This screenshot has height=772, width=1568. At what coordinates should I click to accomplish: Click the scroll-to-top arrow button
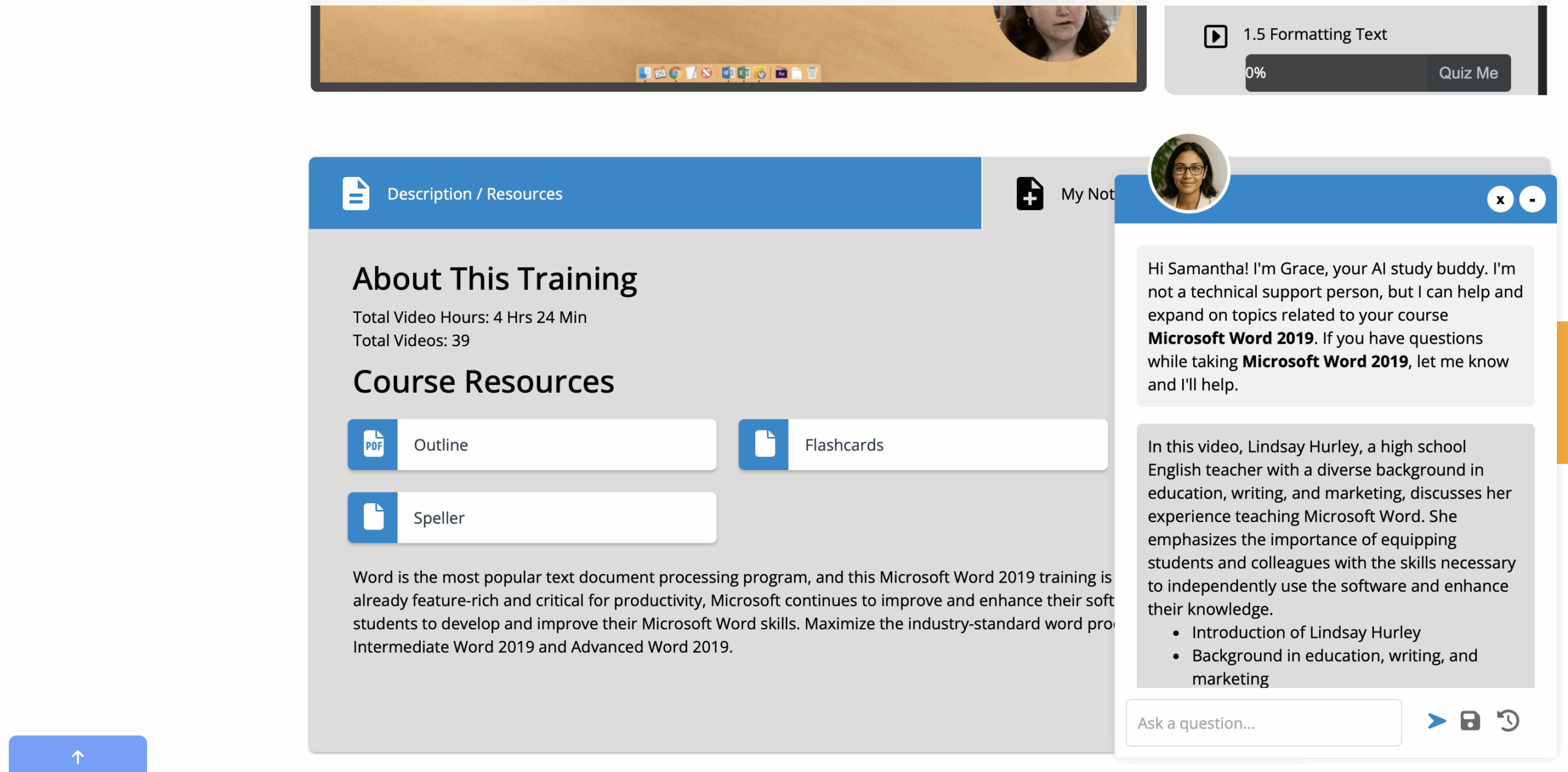[78, 754]
